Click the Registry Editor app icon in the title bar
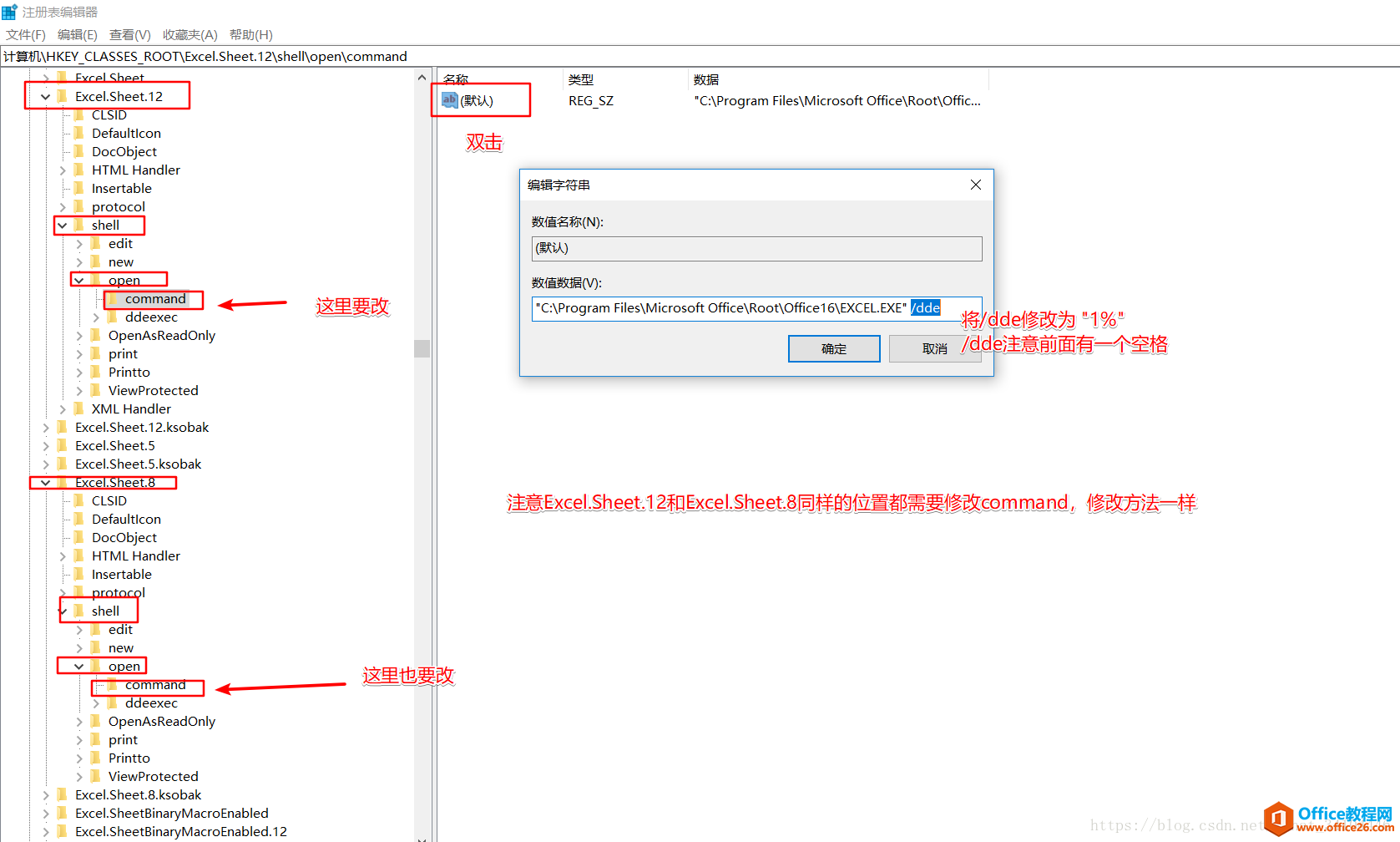Viewport: 1400px width, 842px height. pyautogui.click(x=9, y=12)
